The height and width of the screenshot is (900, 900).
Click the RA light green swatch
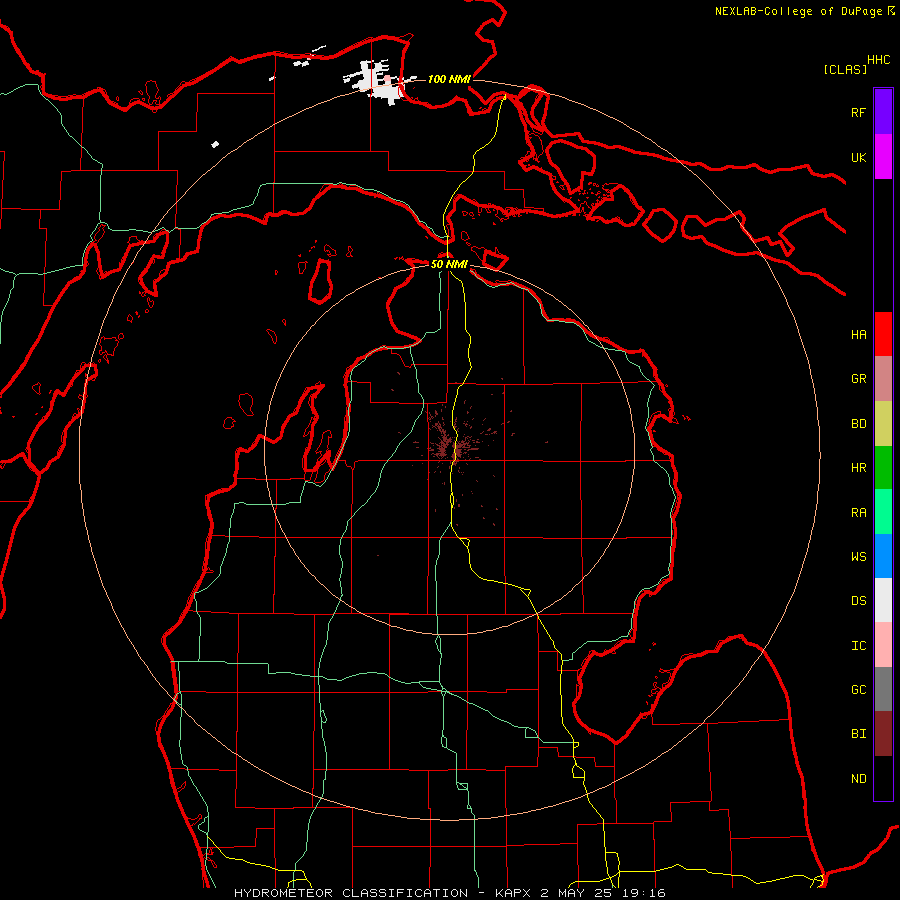click(883, 512)
